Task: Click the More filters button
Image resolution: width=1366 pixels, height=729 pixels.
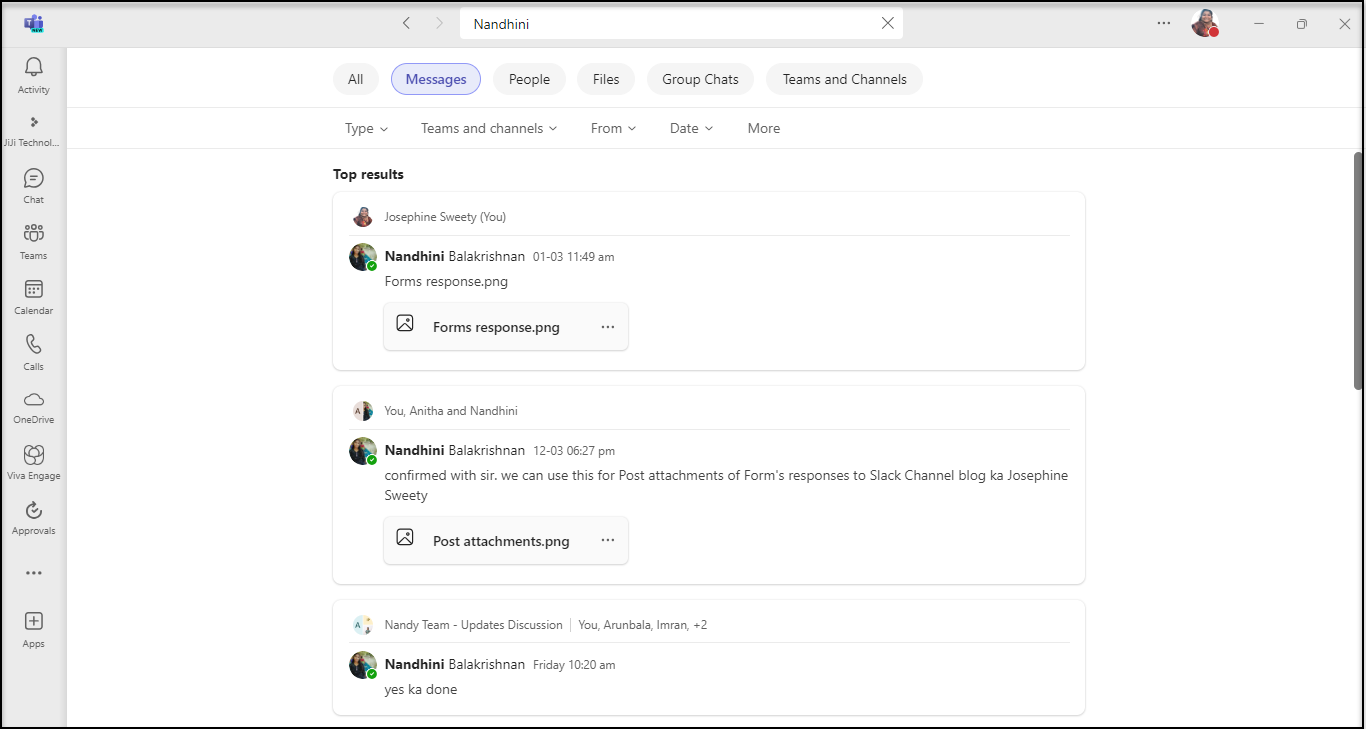Action: (764, 128)
